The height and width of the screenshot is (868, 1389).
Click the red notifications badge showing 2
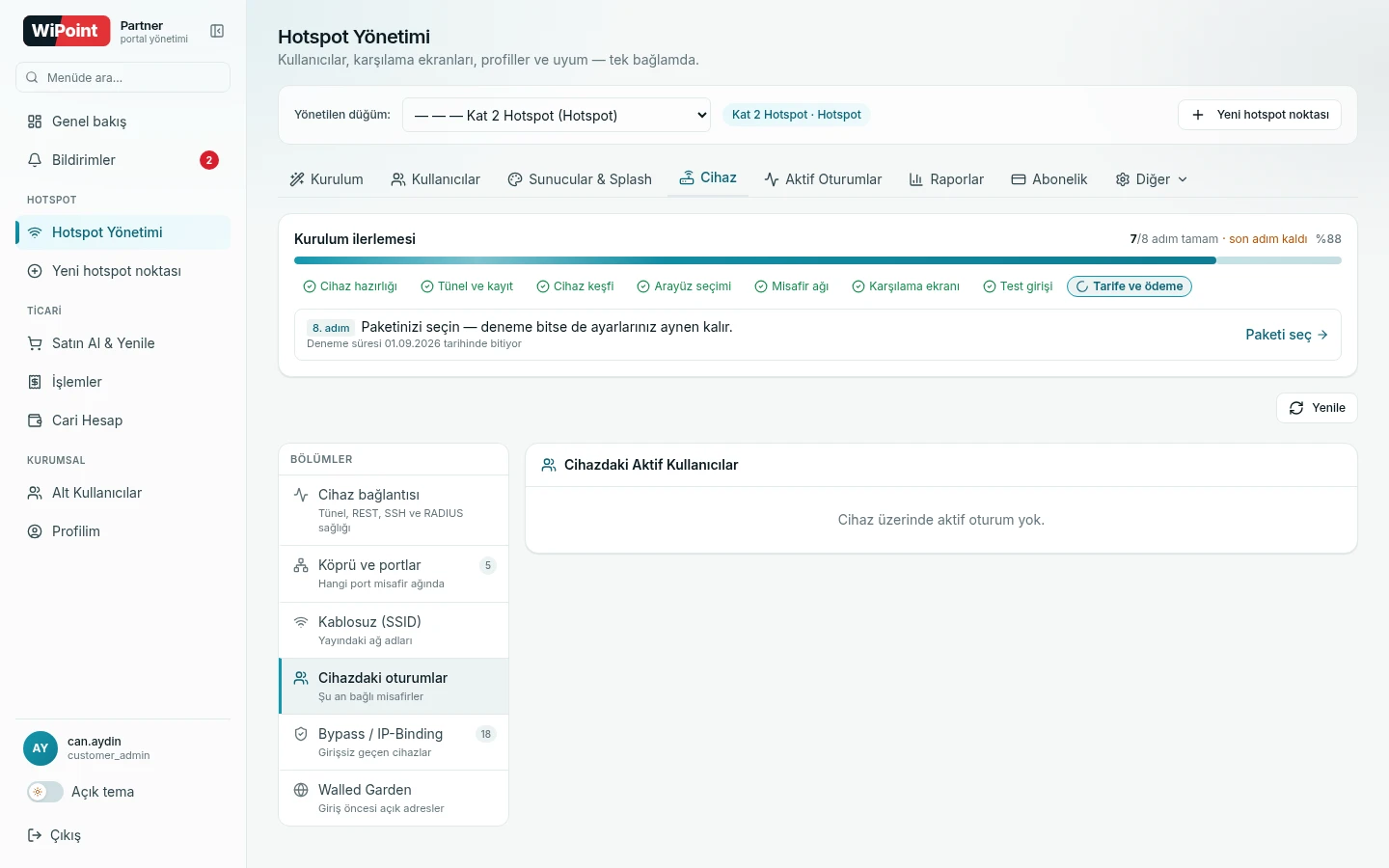click(x=209, y=160)
